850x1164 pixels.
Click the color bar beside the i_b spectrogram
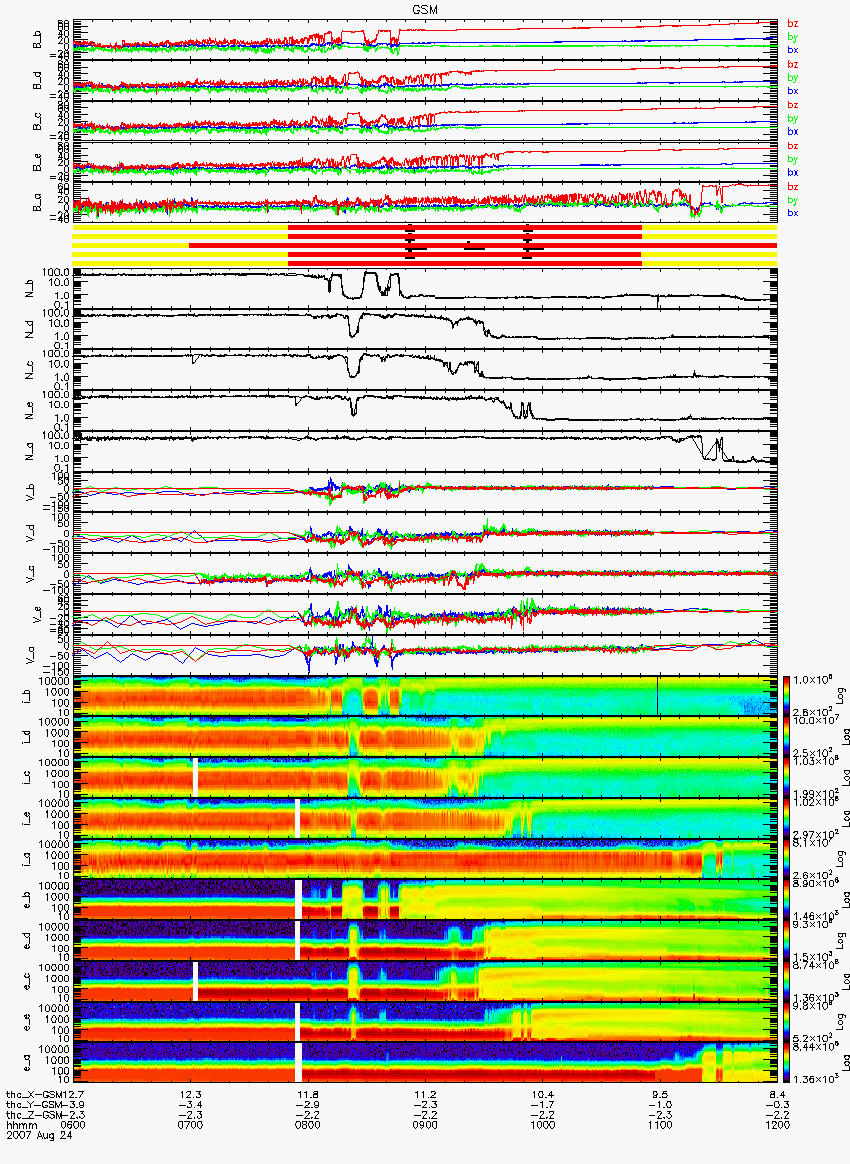coord(788,696)
